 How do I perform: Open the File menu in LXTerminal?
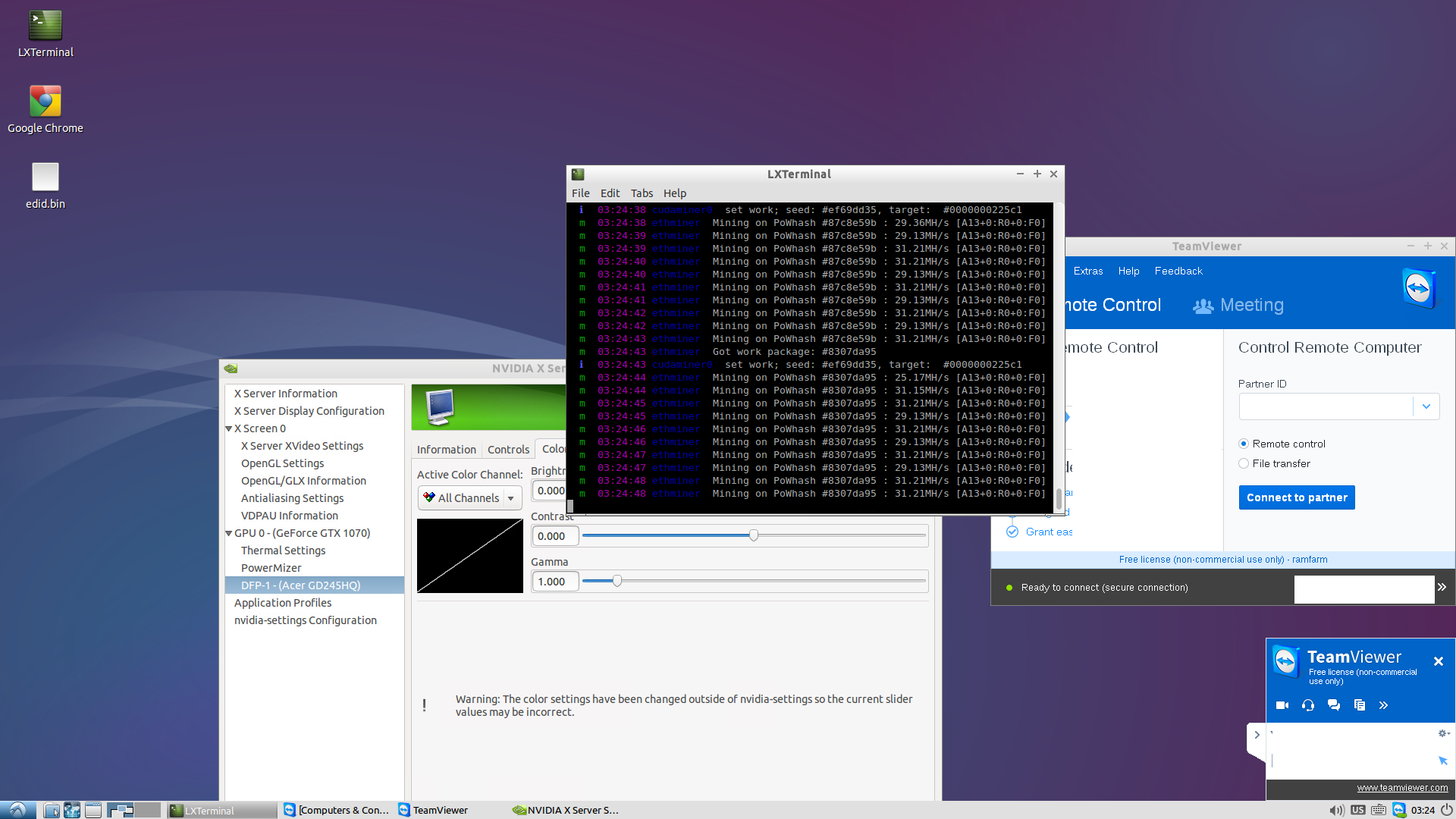(x=581, y=193)
